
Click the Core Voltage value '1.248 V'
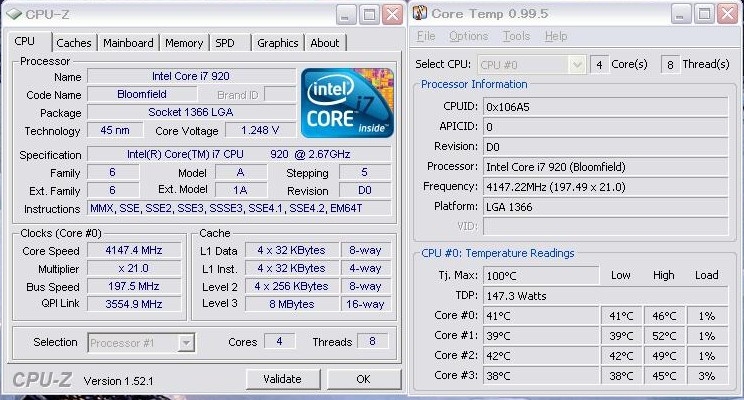pos(260,130)
